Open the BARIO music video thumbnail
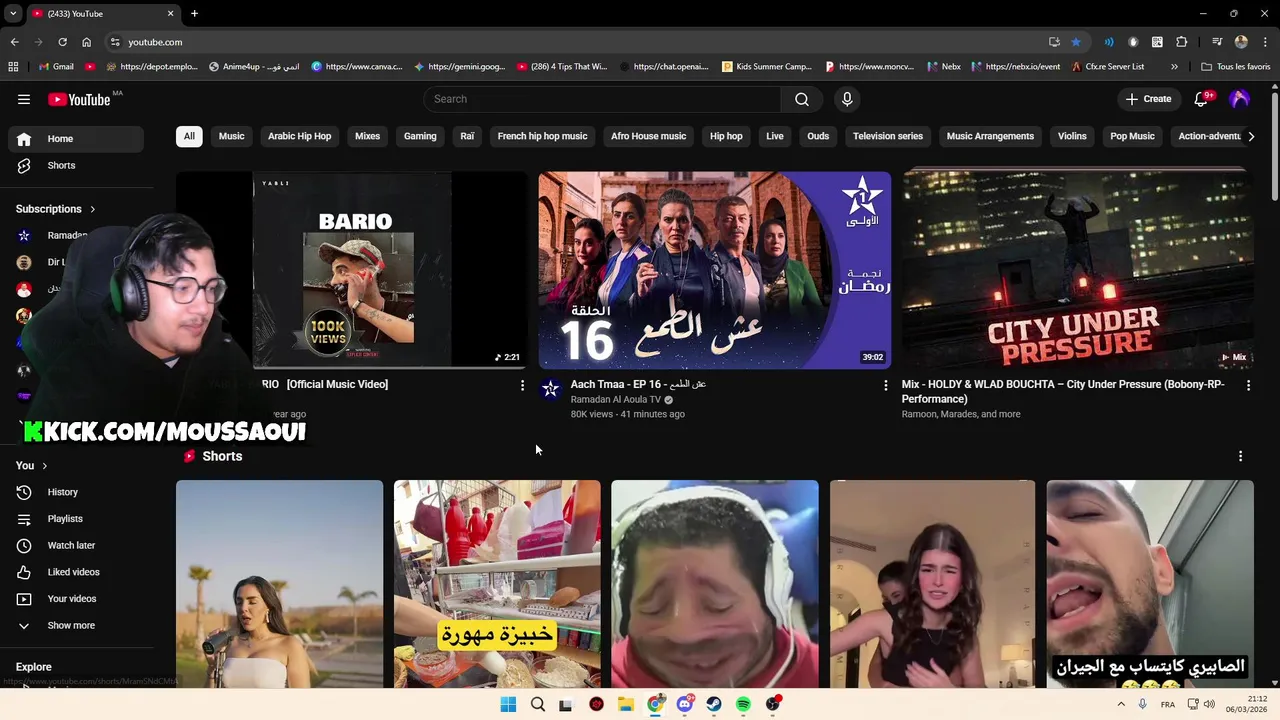 click(x=352, y=270)
